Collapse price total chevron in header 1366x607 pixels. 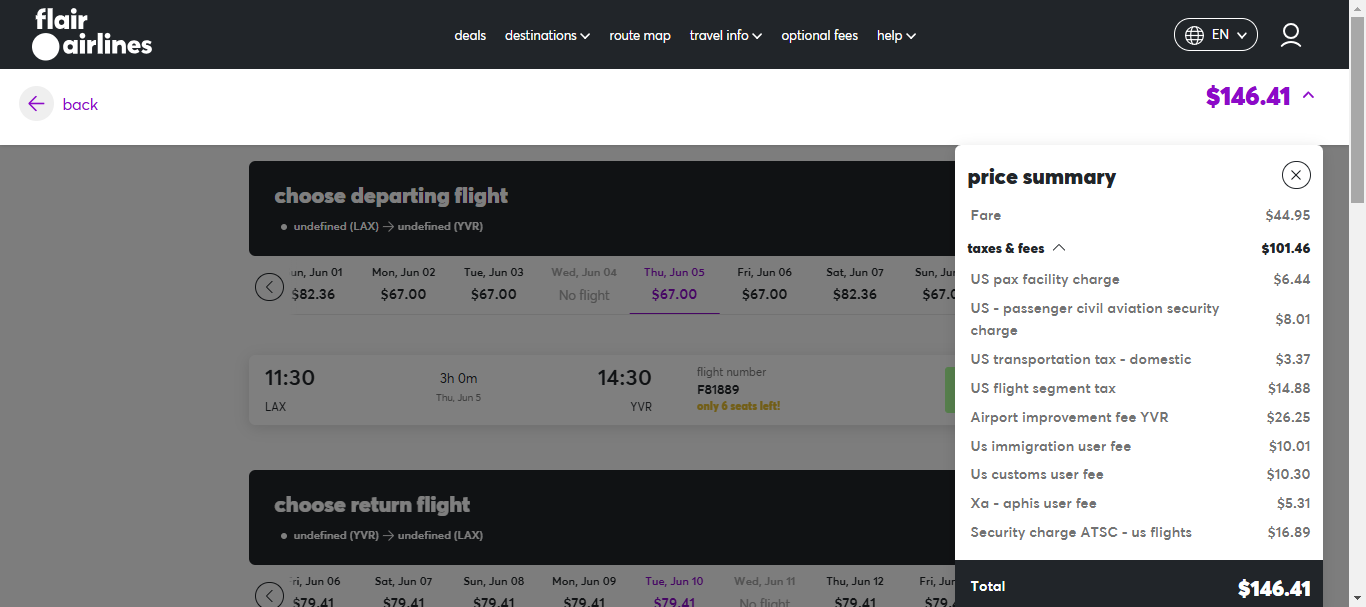[1308, 96]
